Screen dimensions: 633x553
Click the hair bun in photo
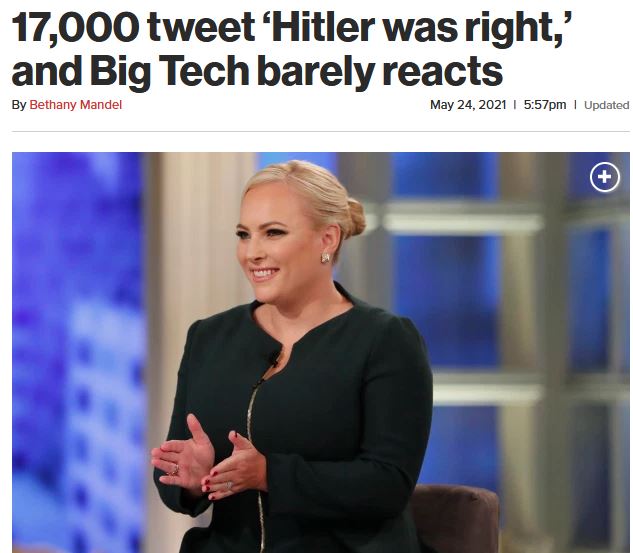[x=354, y=218]
